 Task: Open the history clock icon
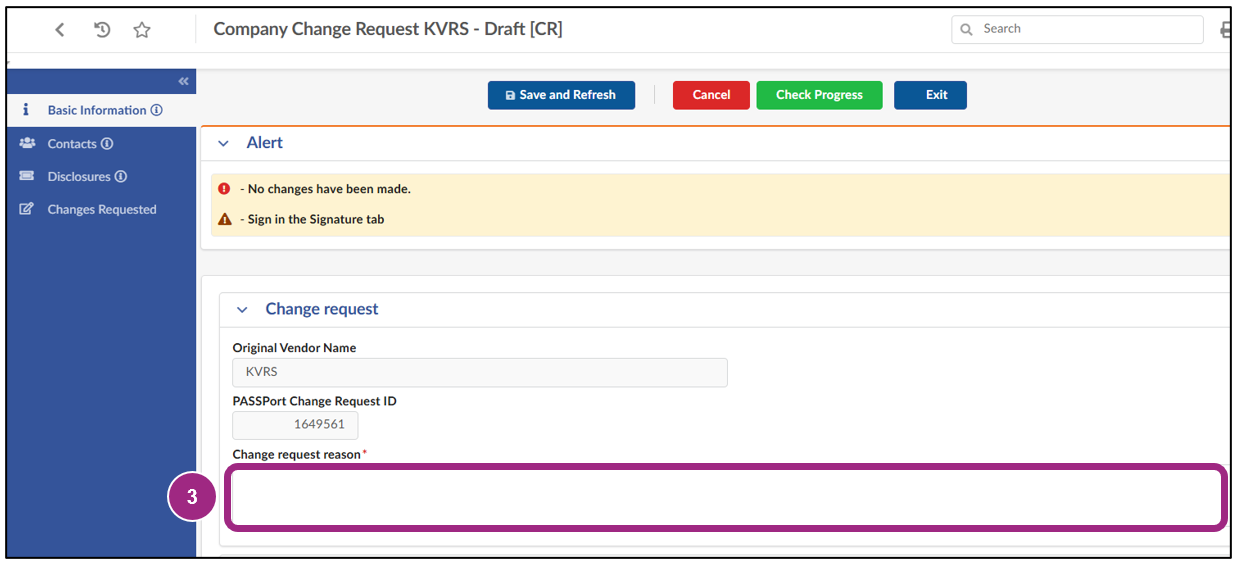pos(101,30)
